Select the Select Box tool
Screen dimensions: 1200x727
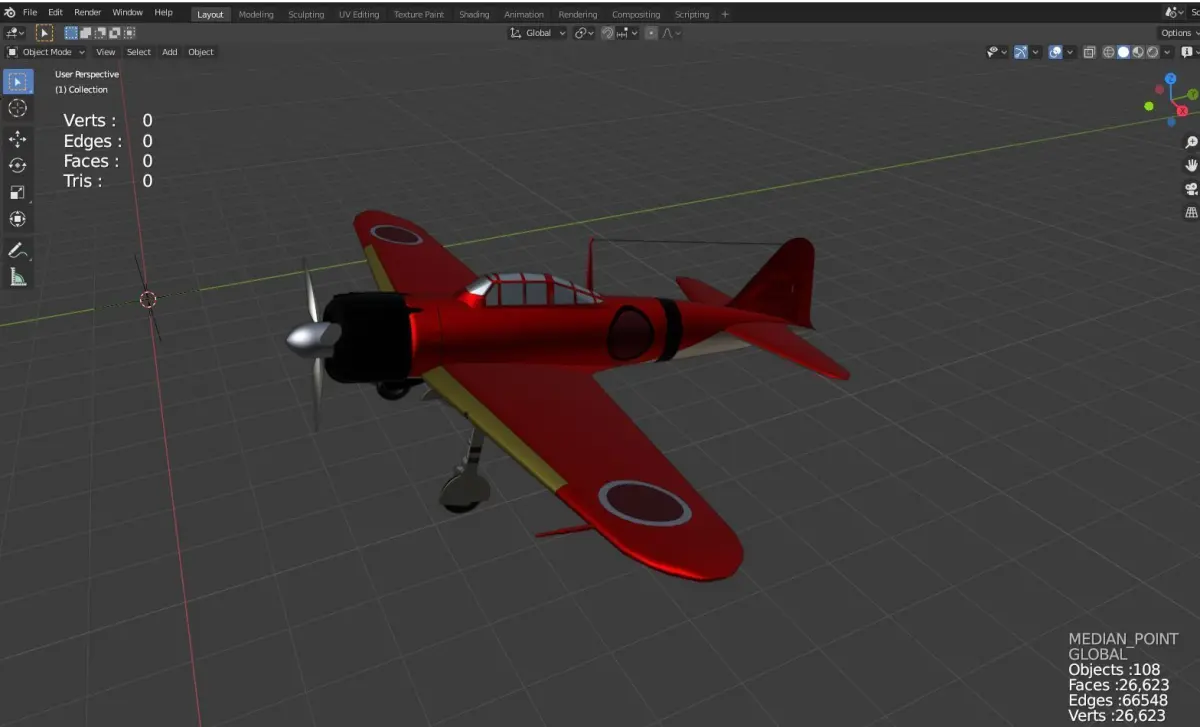point(18,81)
